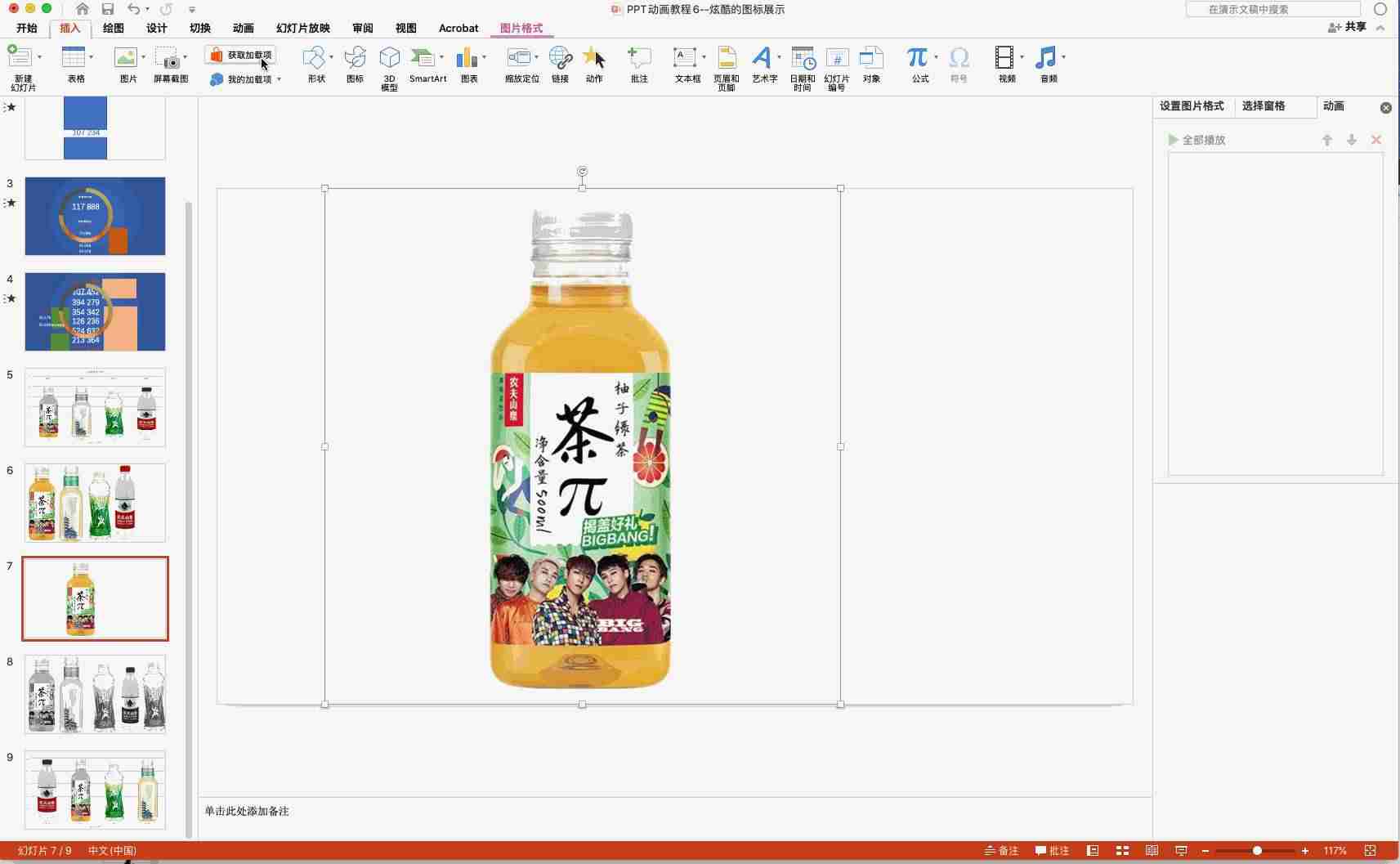Switch to Selection Pane (选择窗格) tab
The image size is (1400, 864).
click(1264, 106)
